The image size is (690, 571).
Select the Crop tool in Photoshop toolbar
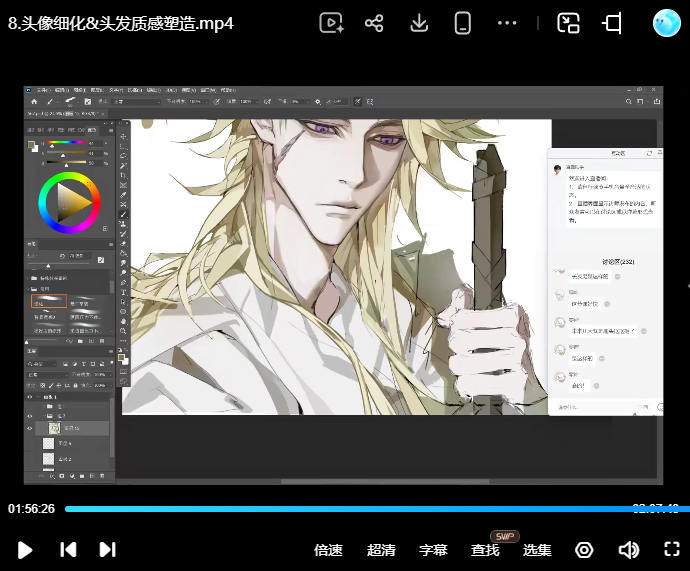124,175
